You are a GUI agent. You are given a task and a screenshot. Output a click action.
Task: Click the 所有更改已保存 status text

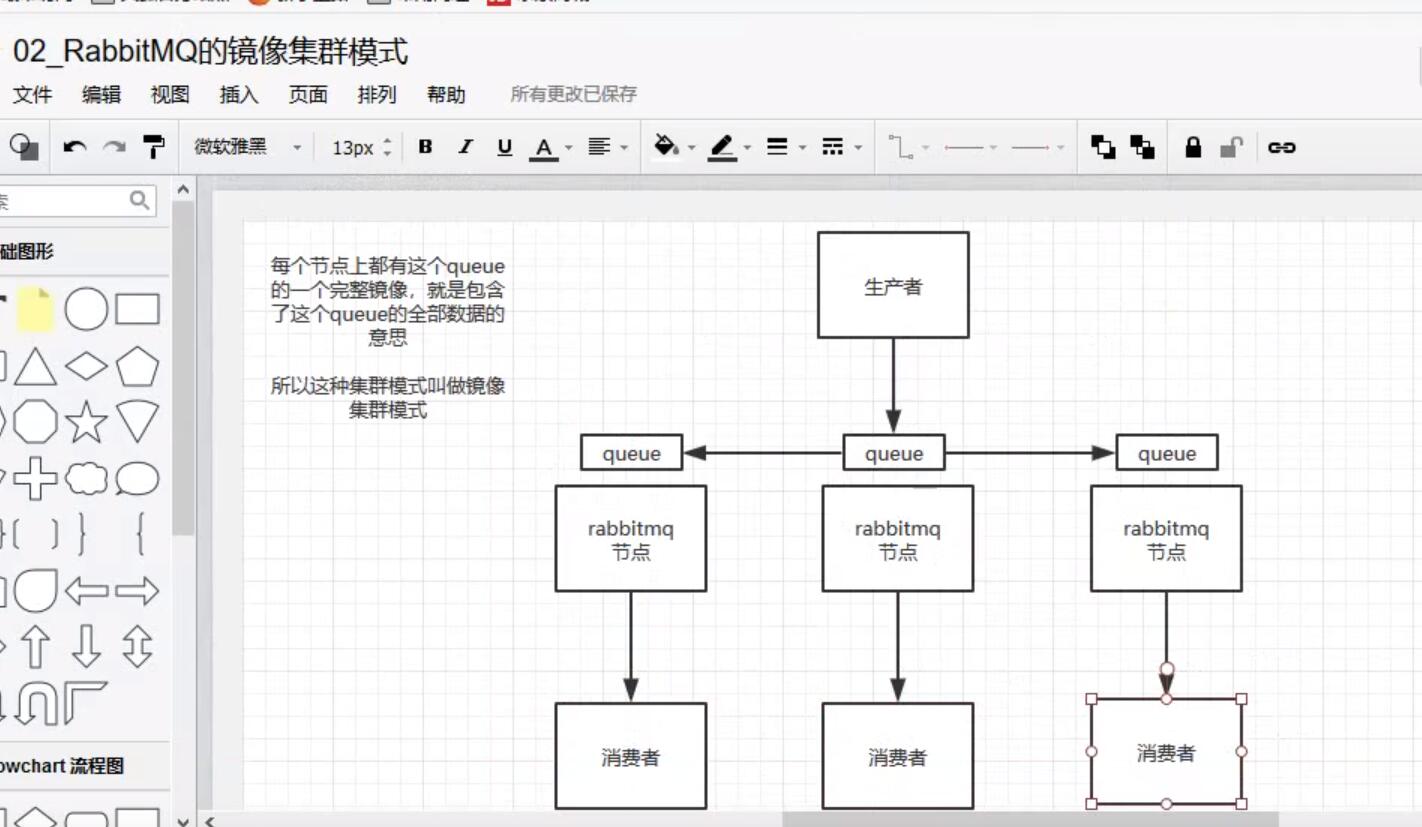pyautogui.click(x=573, y=94)
